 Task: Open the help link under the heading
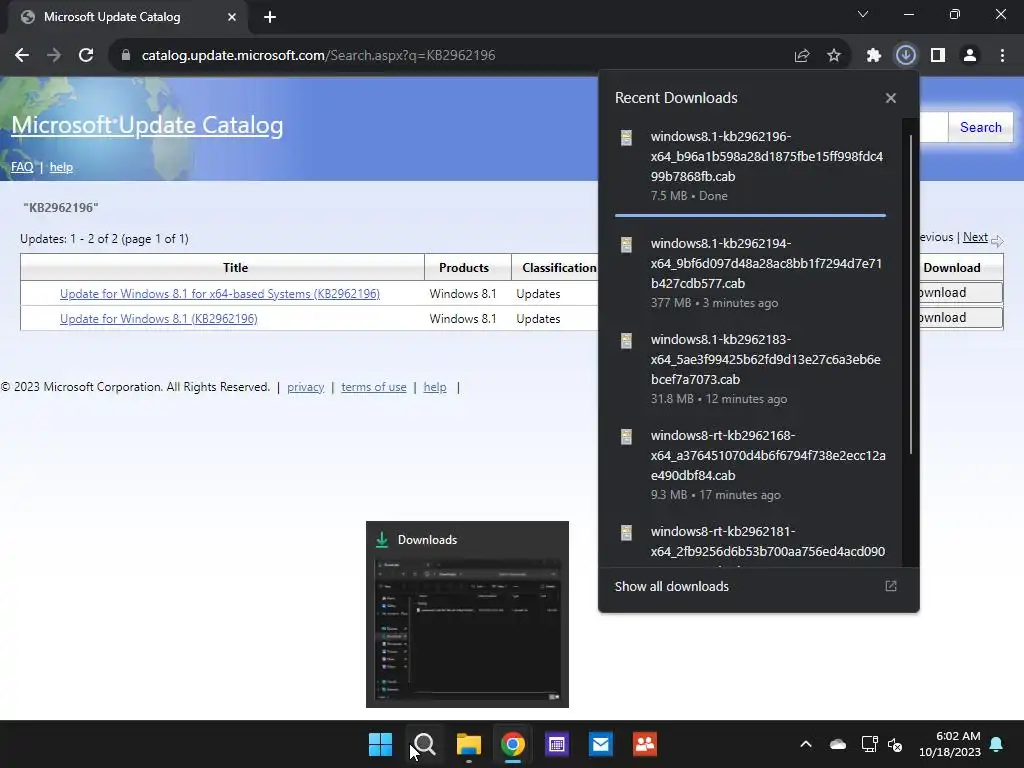tap(61, 167)
